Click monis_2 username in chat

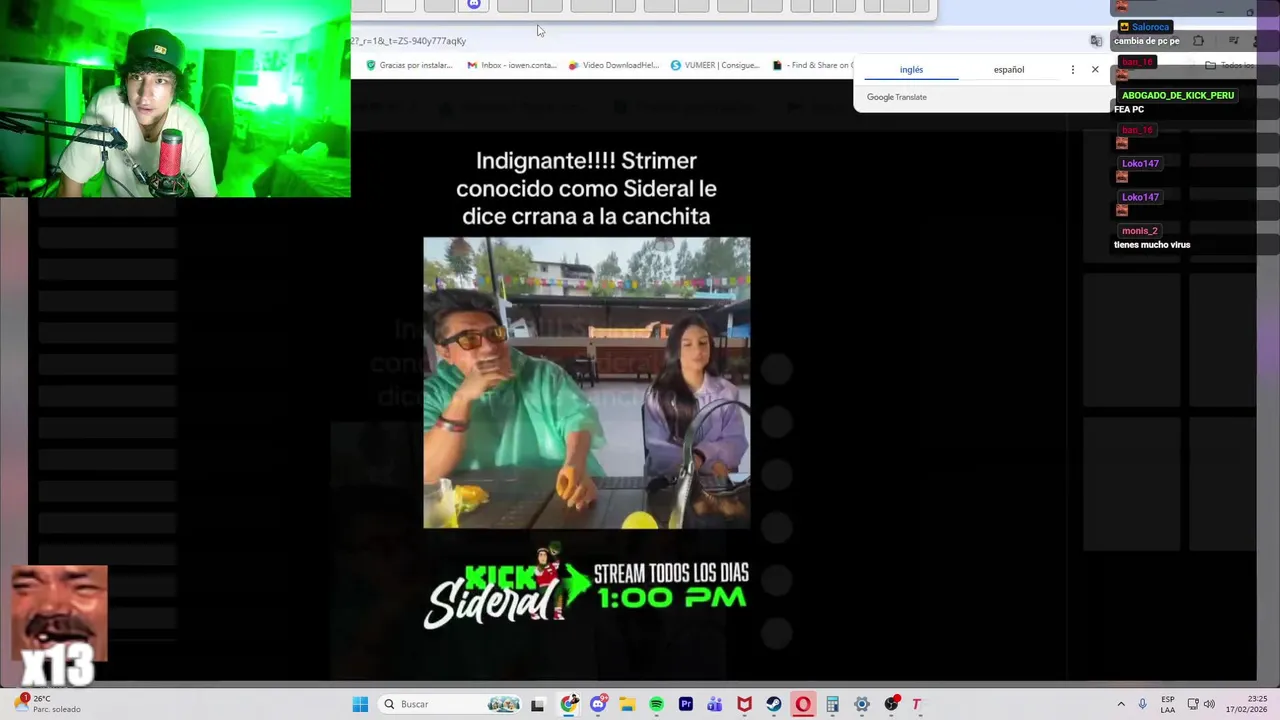point(1139,231)
